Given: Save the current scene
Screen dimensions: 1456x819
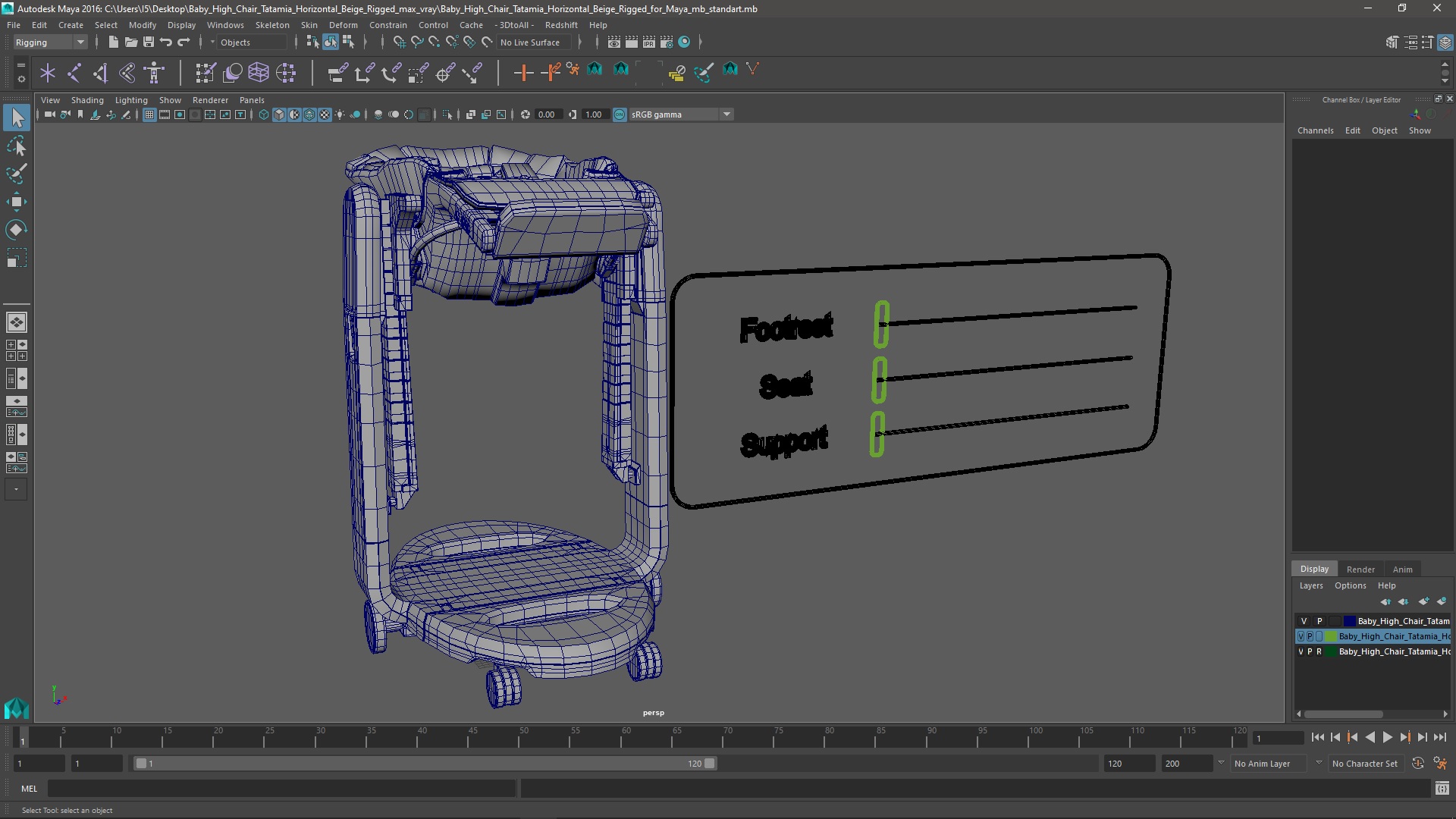Looking at the screenshot, I should point(149,42).
